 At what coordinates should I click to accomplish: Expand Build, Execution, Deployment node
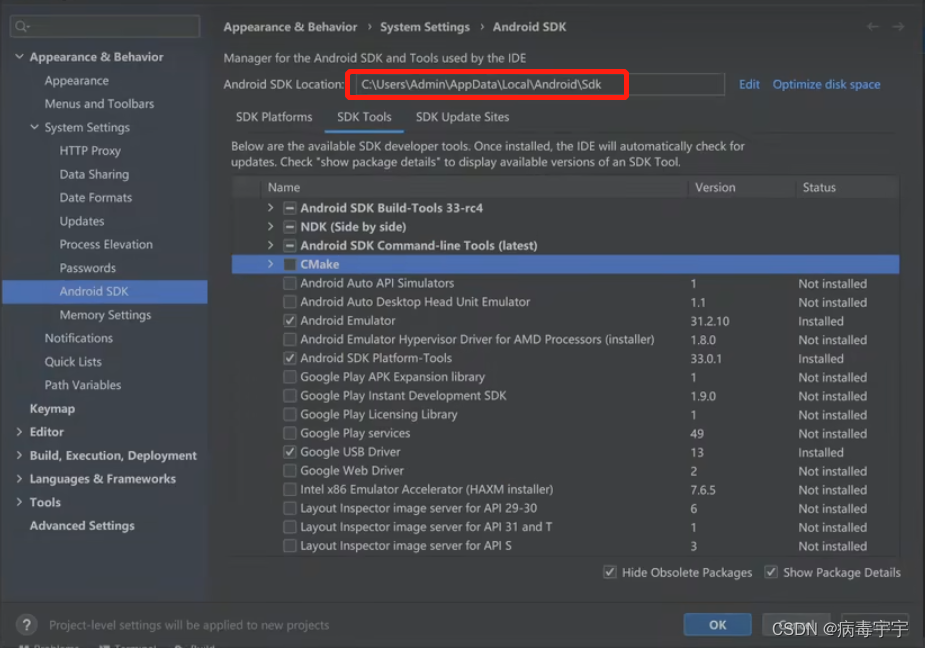[x=19, y=455]
